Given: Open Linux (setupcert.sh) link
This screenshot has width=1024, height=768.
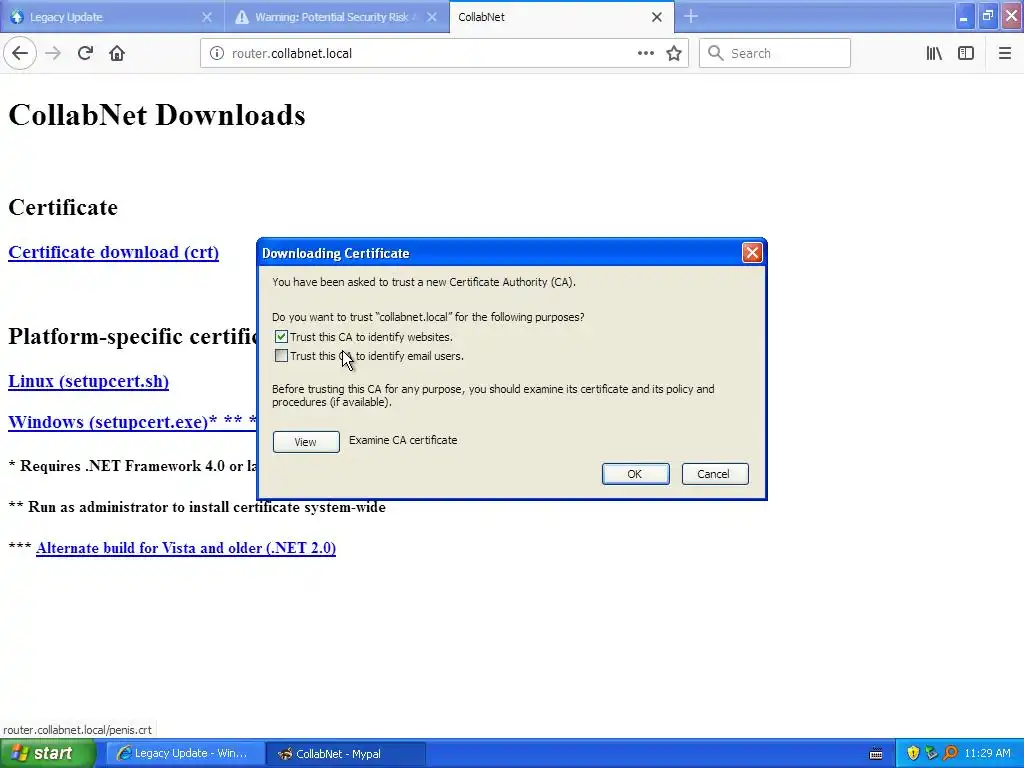Looking at the screenshot, I should [x=89, y=381].
